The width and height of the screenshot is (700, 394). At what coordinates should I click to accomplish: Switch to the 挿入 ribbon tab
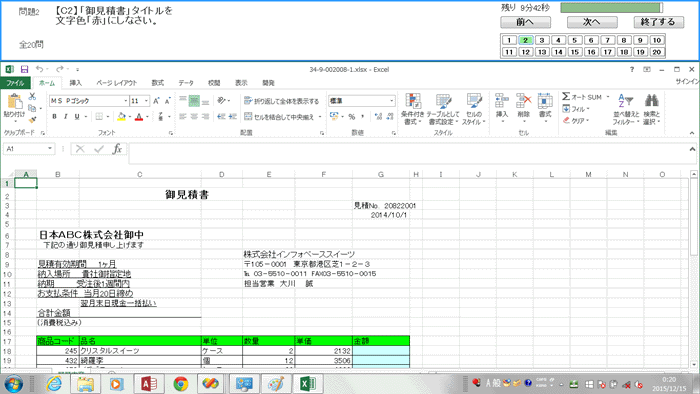point(75,83)
